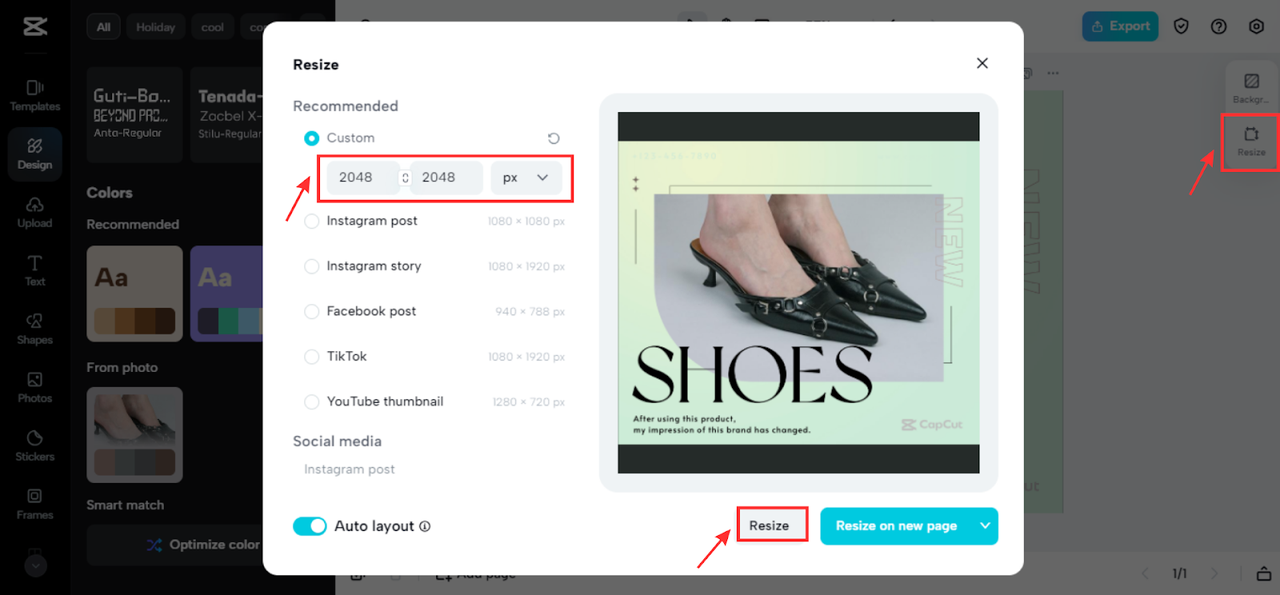Select the Holiday filter tab
The image size is (1280, 595).
pyautogui.click(x=155, y=27)
